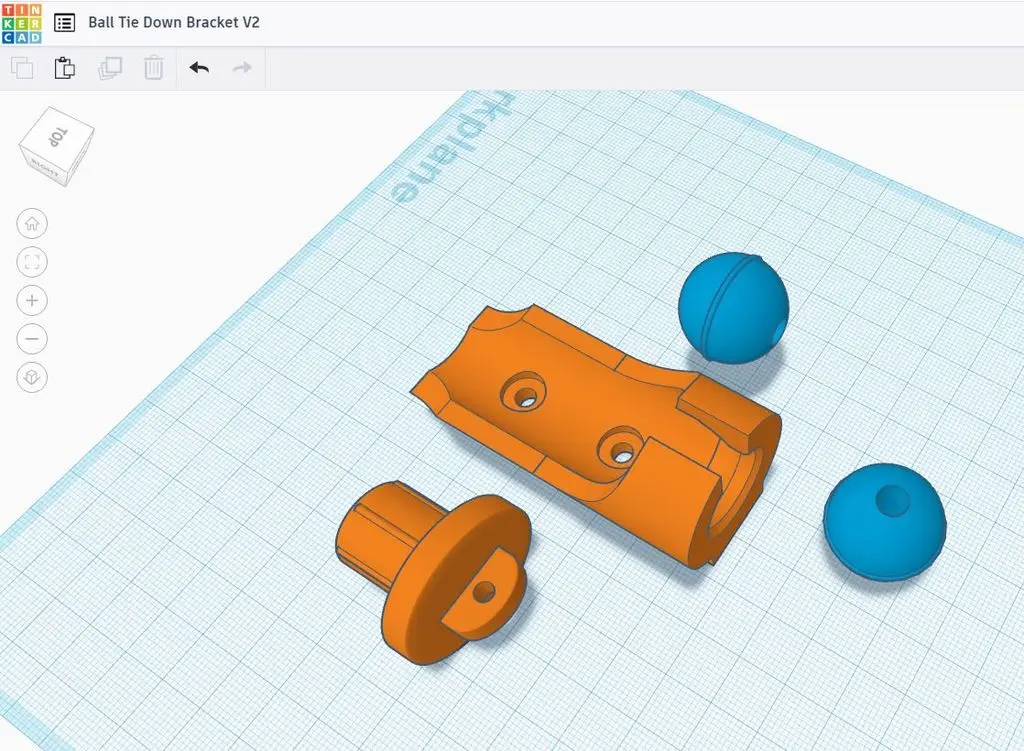Select the blue sphere with groove
The height and width of the screenshot is (751, 1024).
click(x=735, y=307)
